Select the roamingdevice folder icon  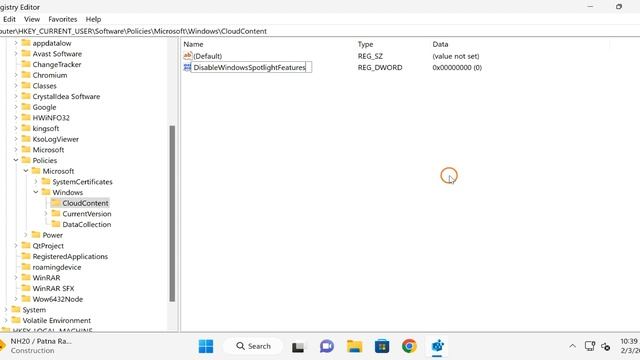[x=26, y=267]
